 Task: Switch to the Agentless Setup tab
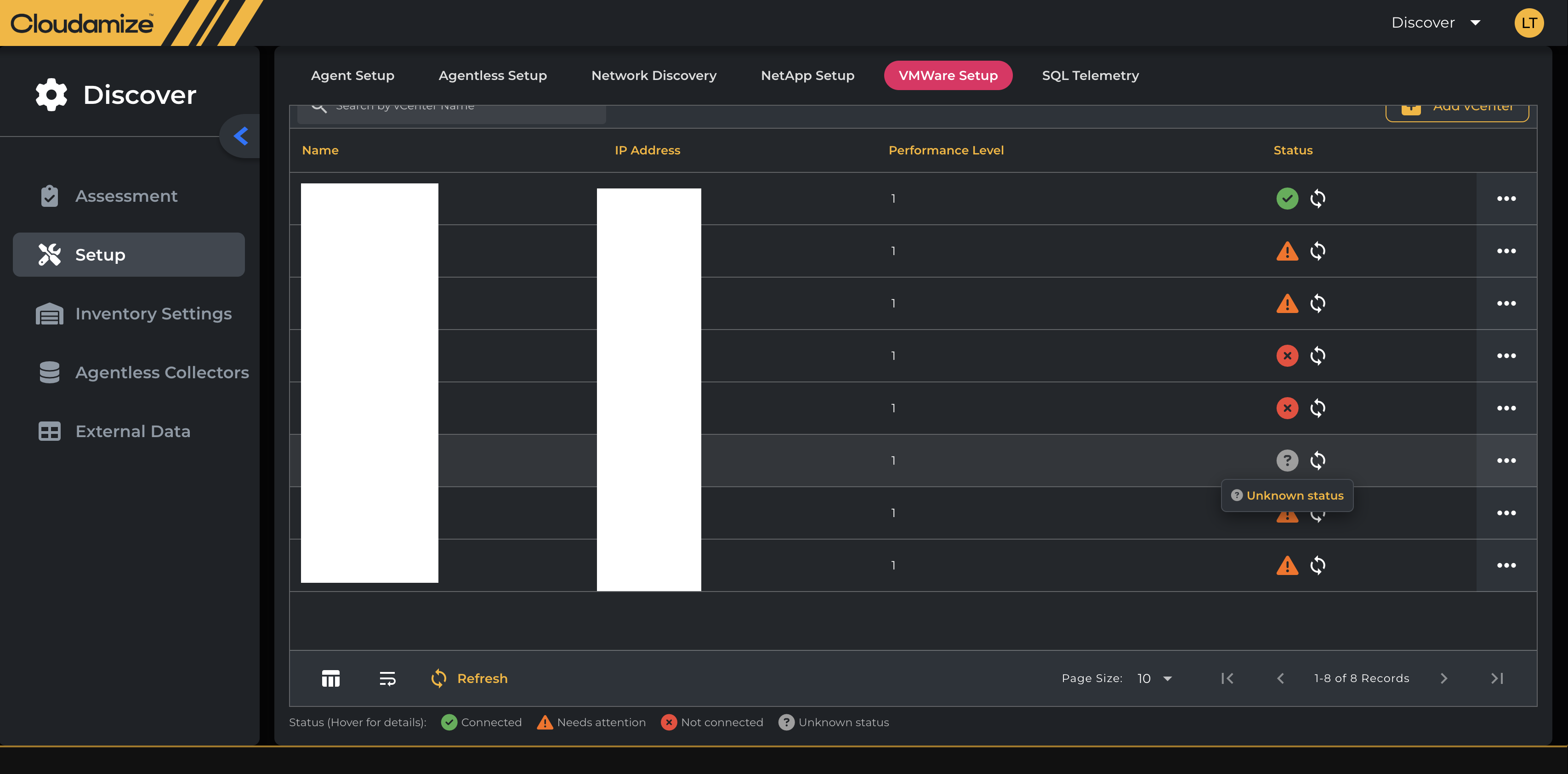coord(493,75)
